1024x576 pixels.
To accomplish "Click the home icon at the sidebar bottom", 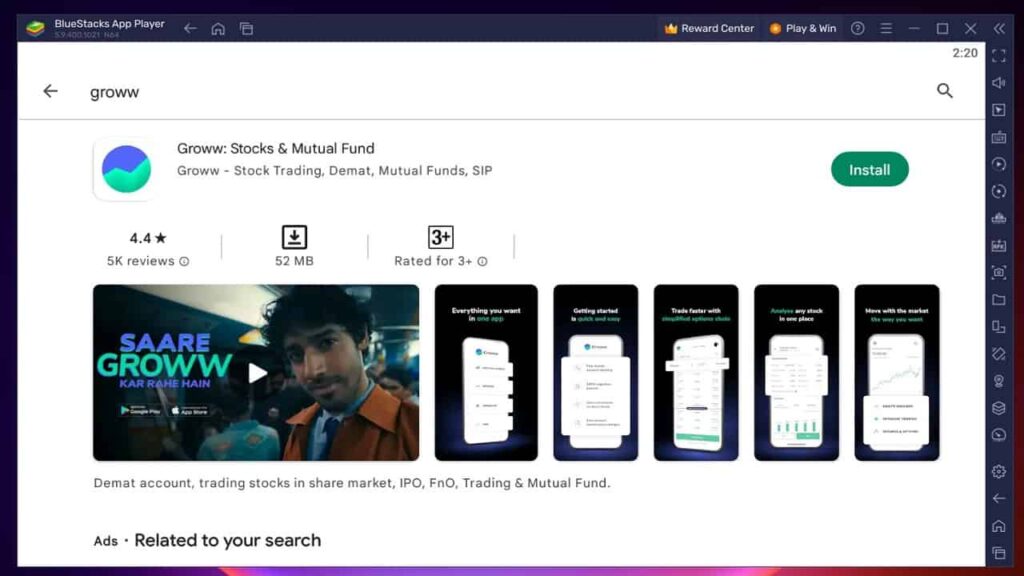I will pos(998,524).
